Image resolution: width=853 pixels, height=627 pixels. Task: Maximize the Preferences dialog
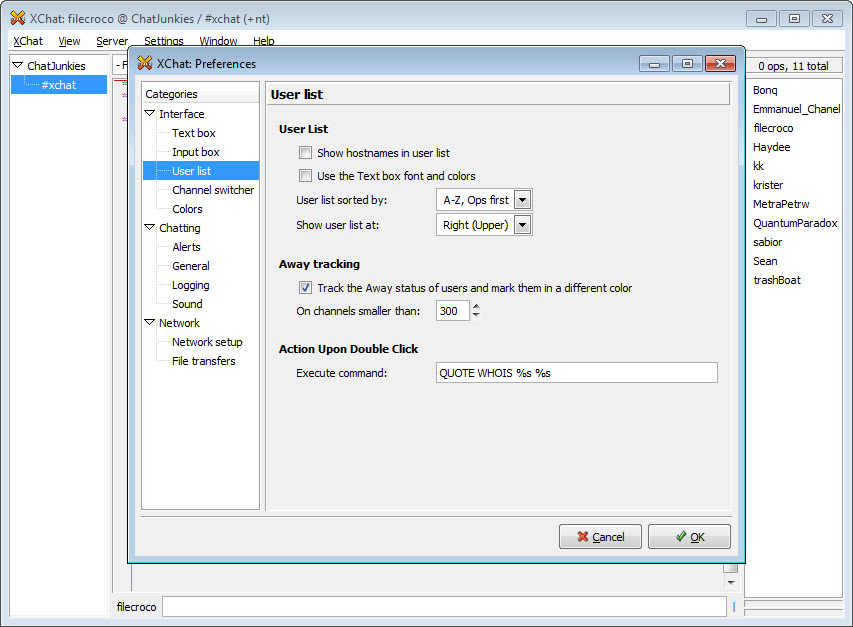point(687,64)
